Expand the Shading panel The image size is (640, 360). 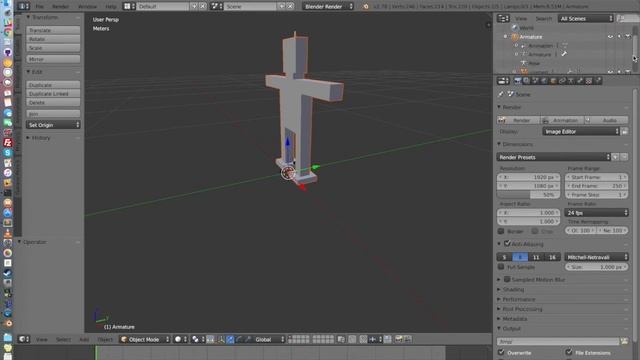click(513, 289)
